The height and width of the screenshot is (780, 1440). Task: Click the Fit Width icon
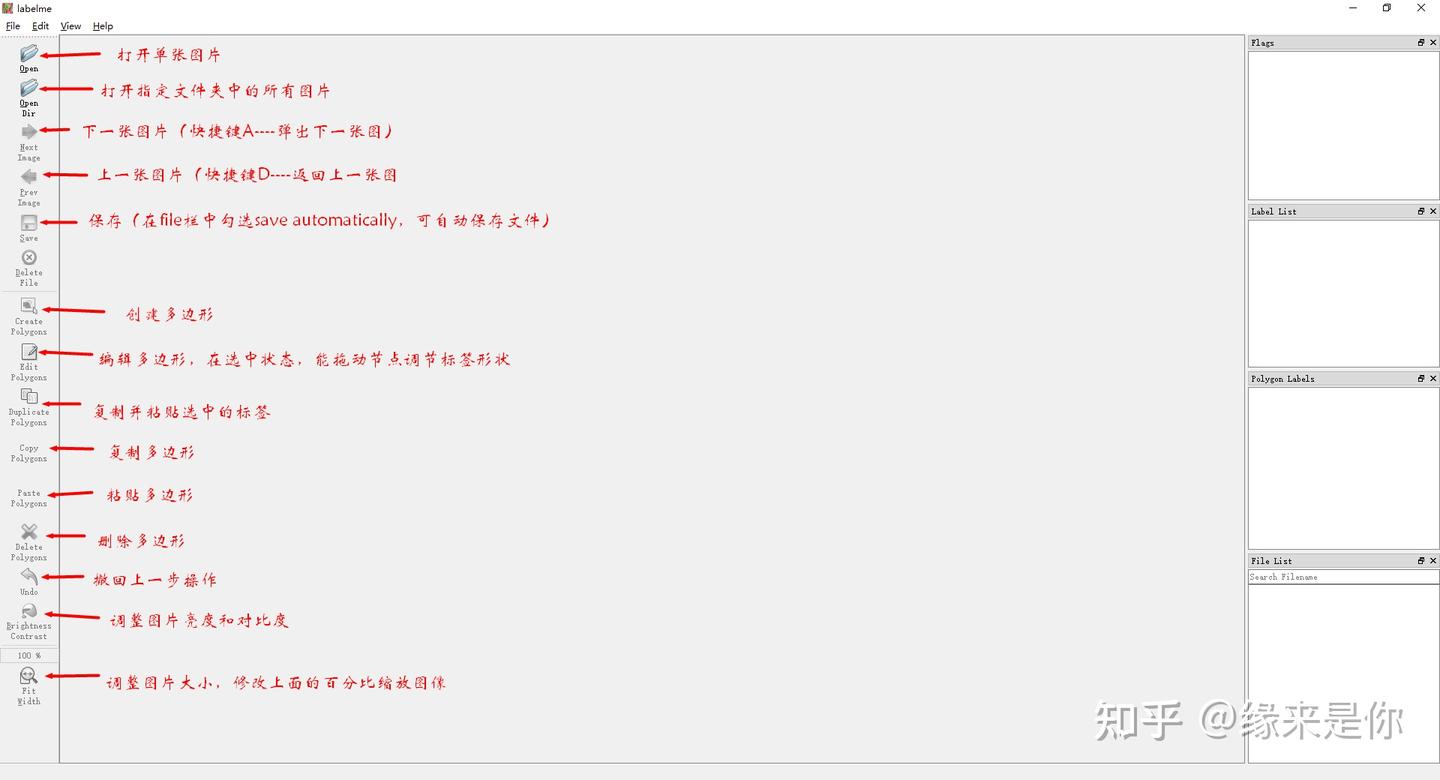coord(29,676)
